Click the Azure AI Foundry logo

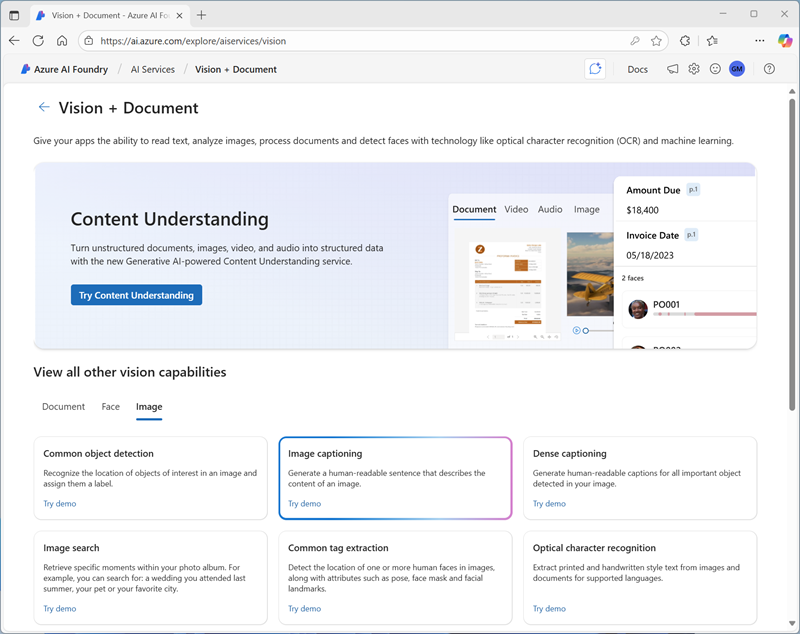tap(27, 69)
